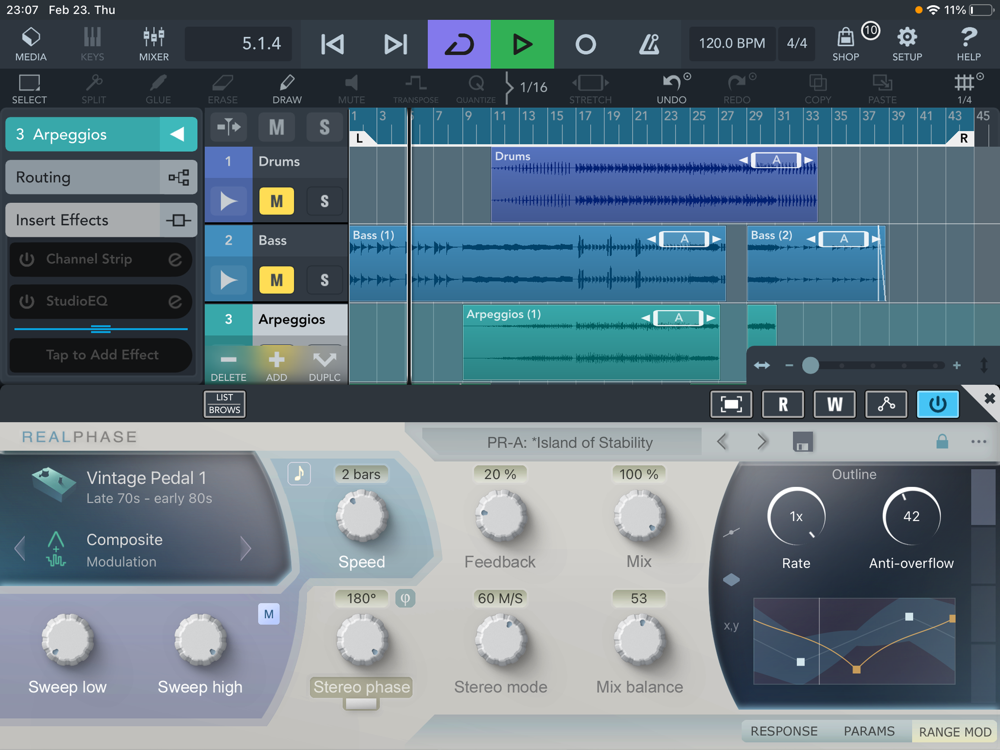
Task: Enable Read automation (R)
Action: point(783,404)
